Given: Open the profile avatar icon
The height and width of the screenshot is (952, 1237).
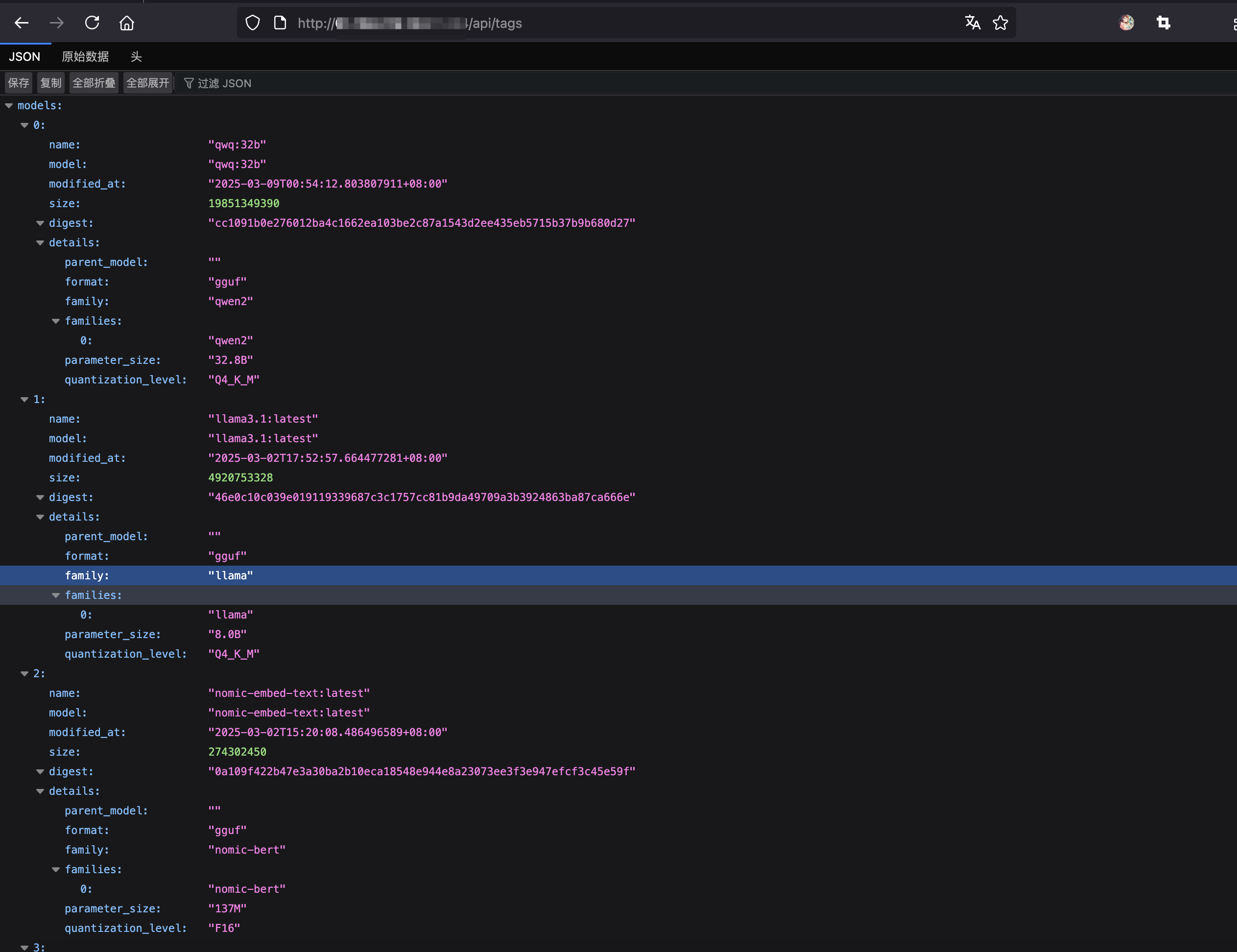Looking at the screenshot, I should point(1126,23).
